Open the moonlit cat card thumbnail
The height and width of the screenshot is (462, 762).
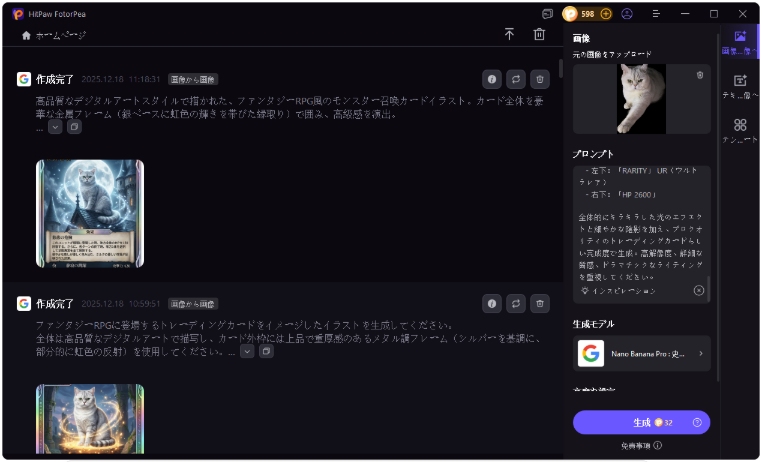pyautogui.click(x=90, y=214)
